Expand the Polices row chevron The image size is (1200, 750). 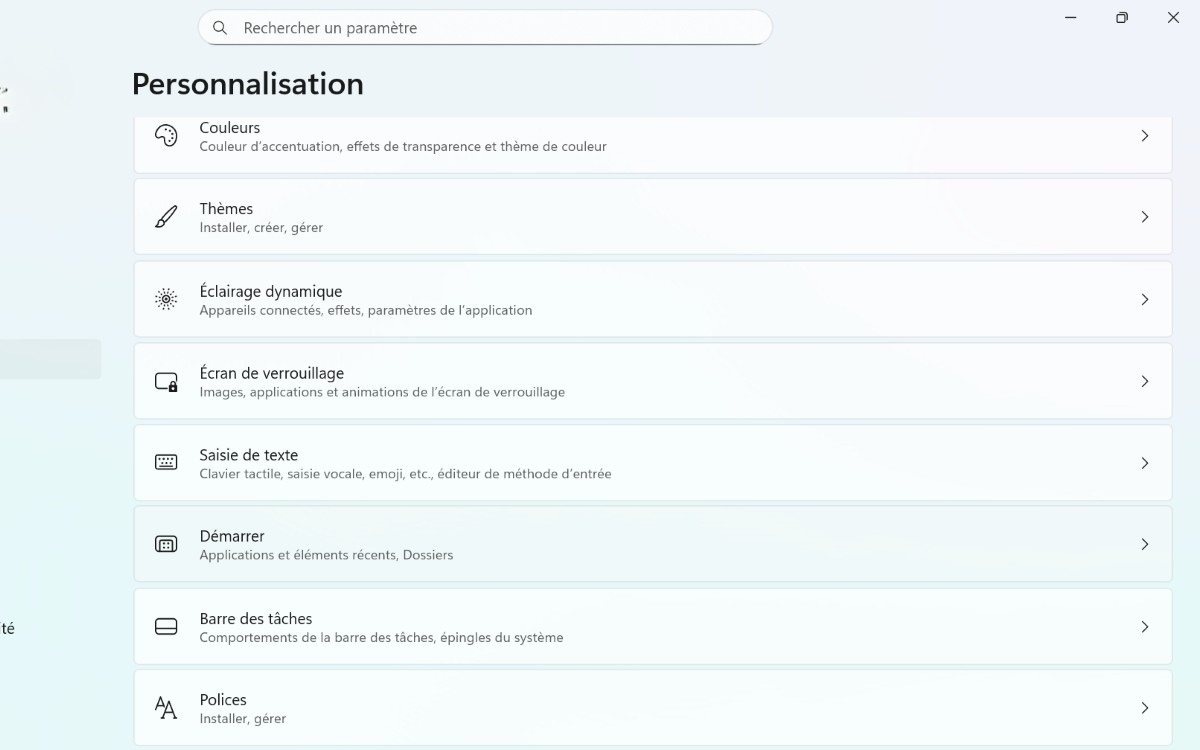1145,707
